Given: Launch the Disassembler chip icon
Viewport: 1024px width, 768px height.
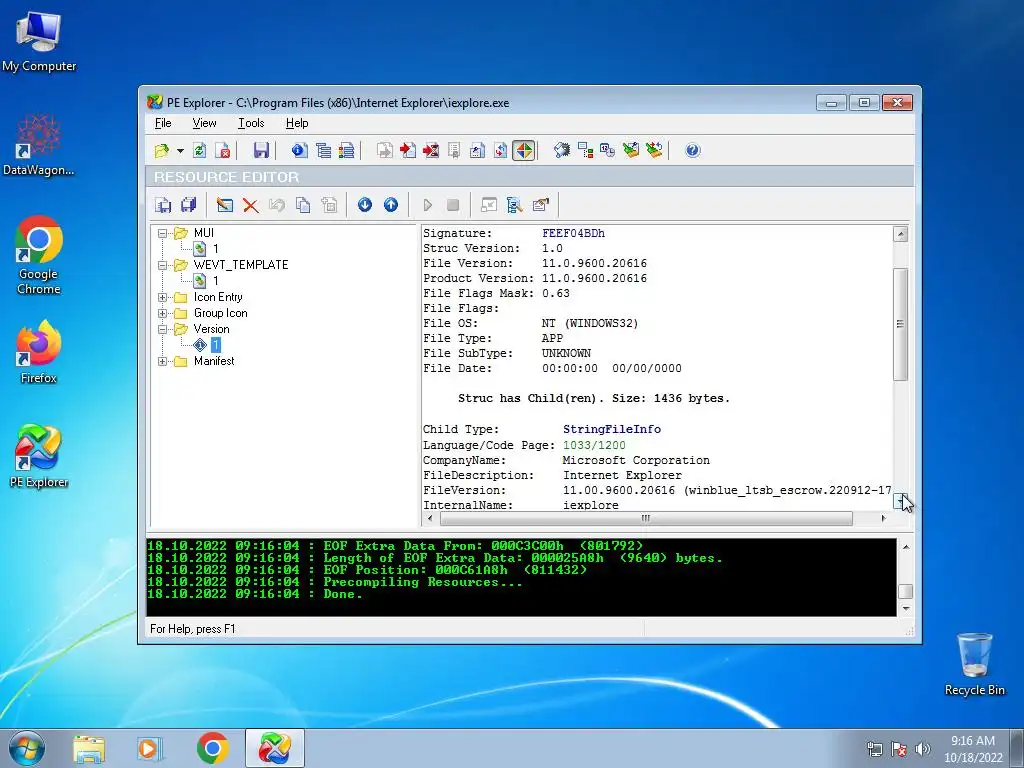Looking at the screenshot, I should (x=562, y=151).
